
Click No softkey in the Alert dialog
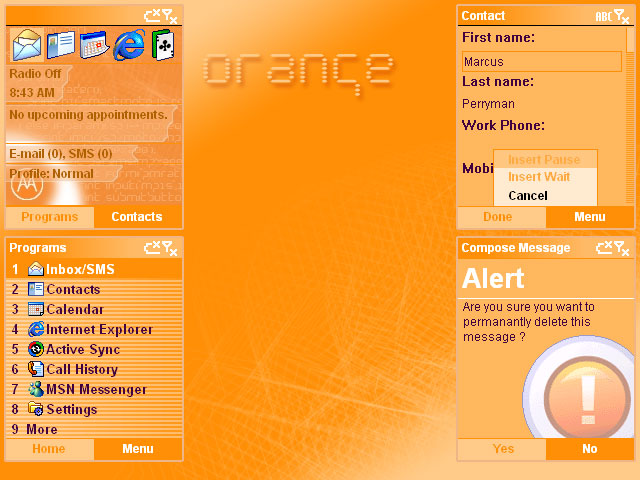[590, 449]
